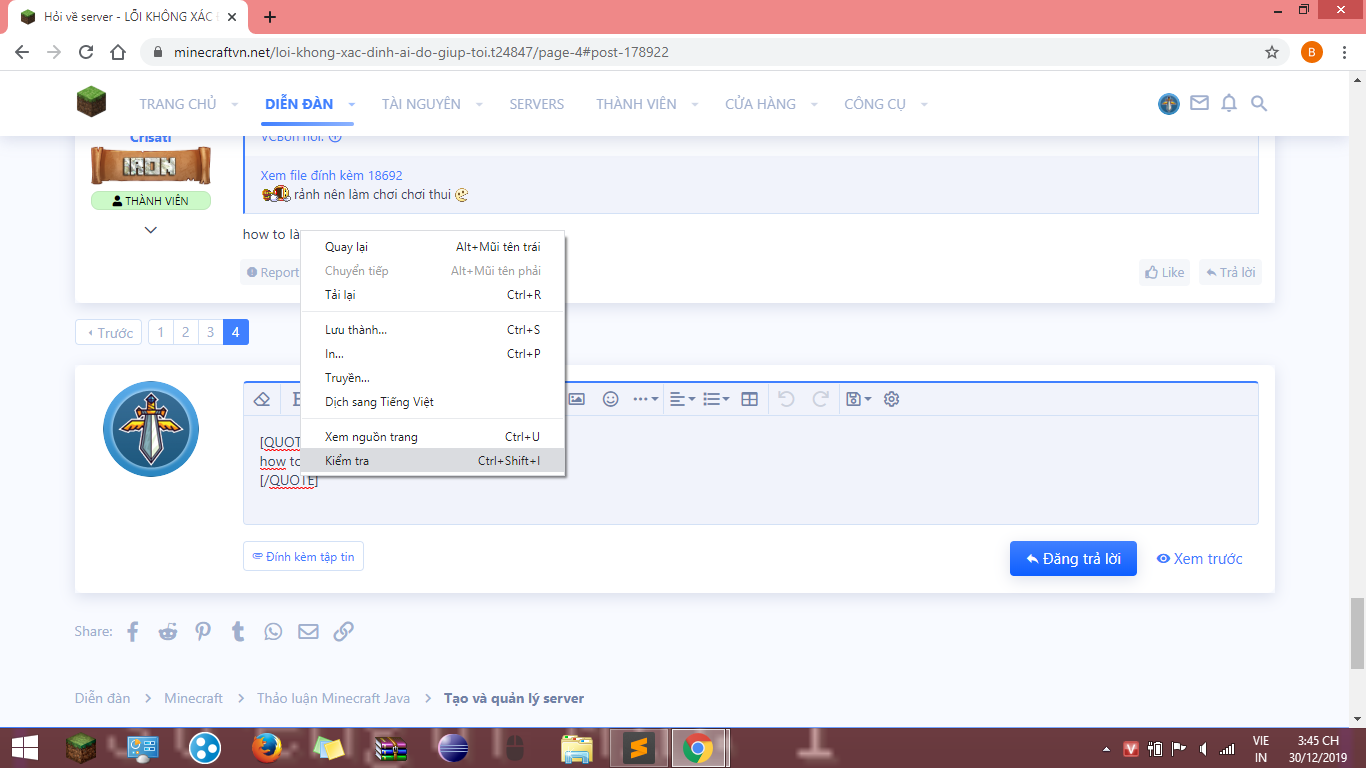Expand Crisati's user info chevron
Viewport: 1366px width, 768px height.
(x=150, y=230)
